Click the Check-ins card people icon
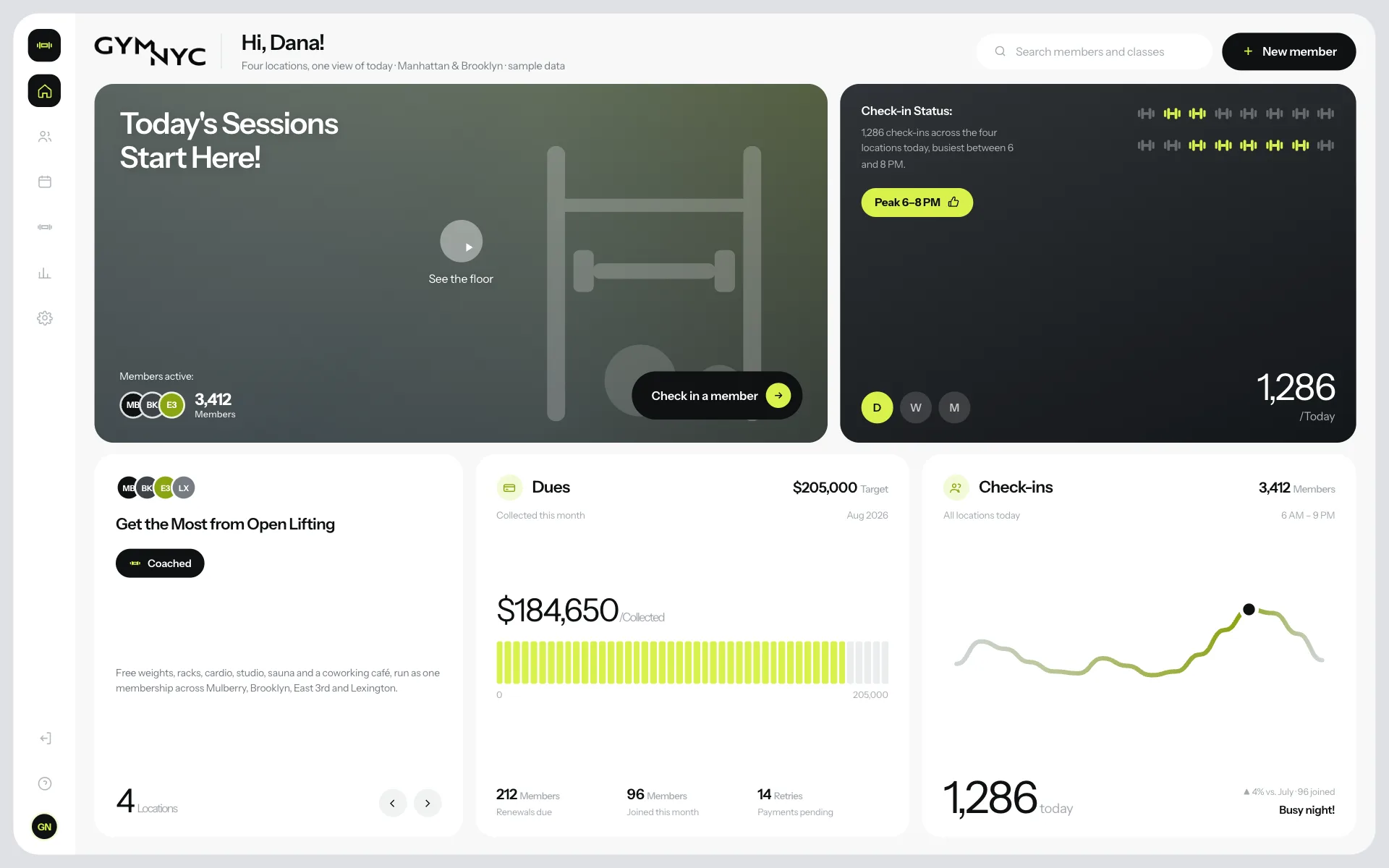 pos(956,488)
